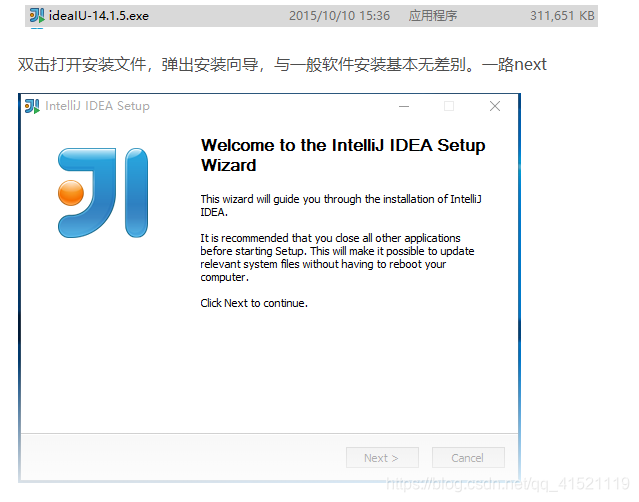Minimize the IntelliJ IDEA Setup window

coord(404,106)
